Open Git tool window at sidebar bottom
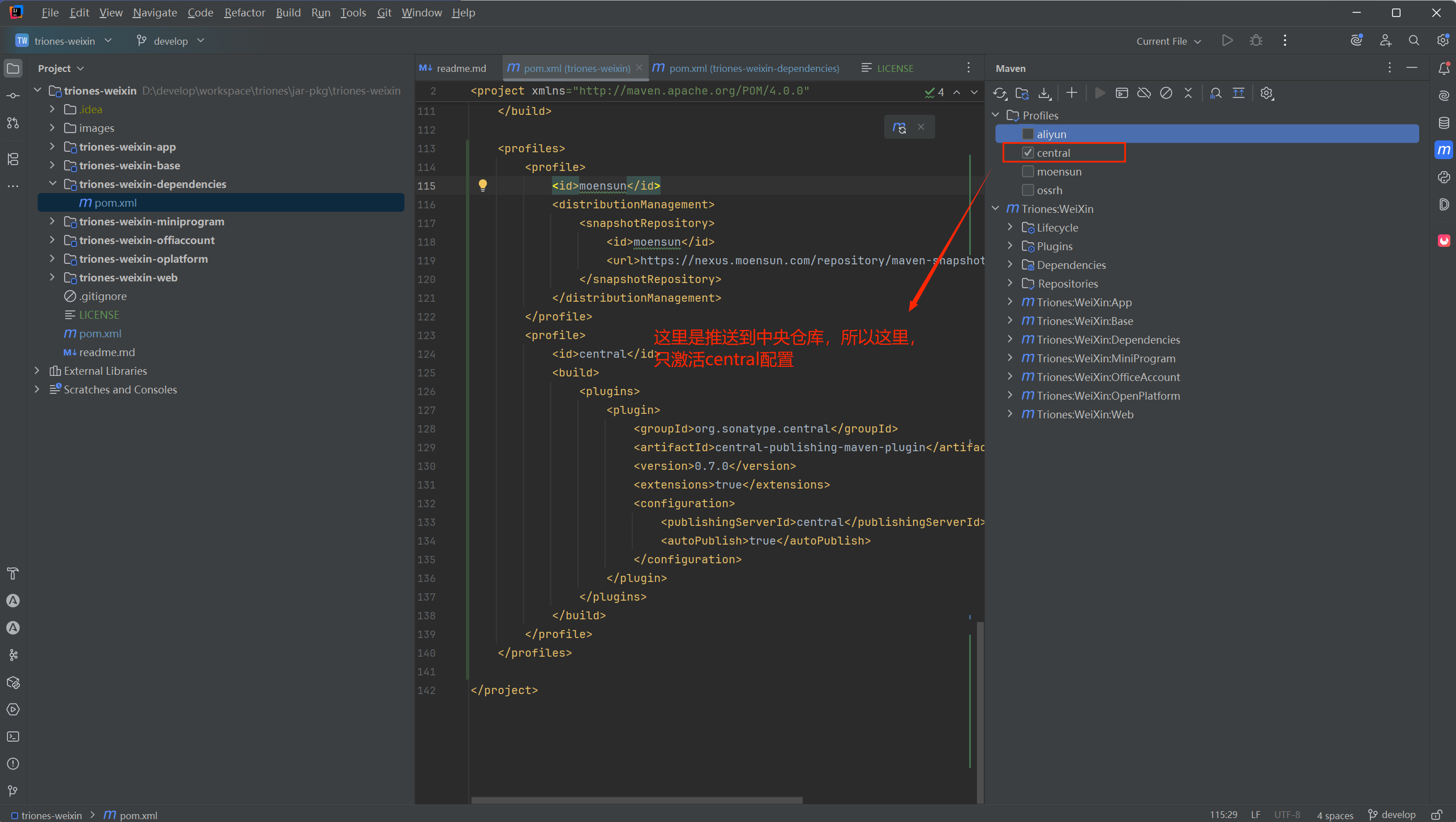 click(x=13, y=791)
